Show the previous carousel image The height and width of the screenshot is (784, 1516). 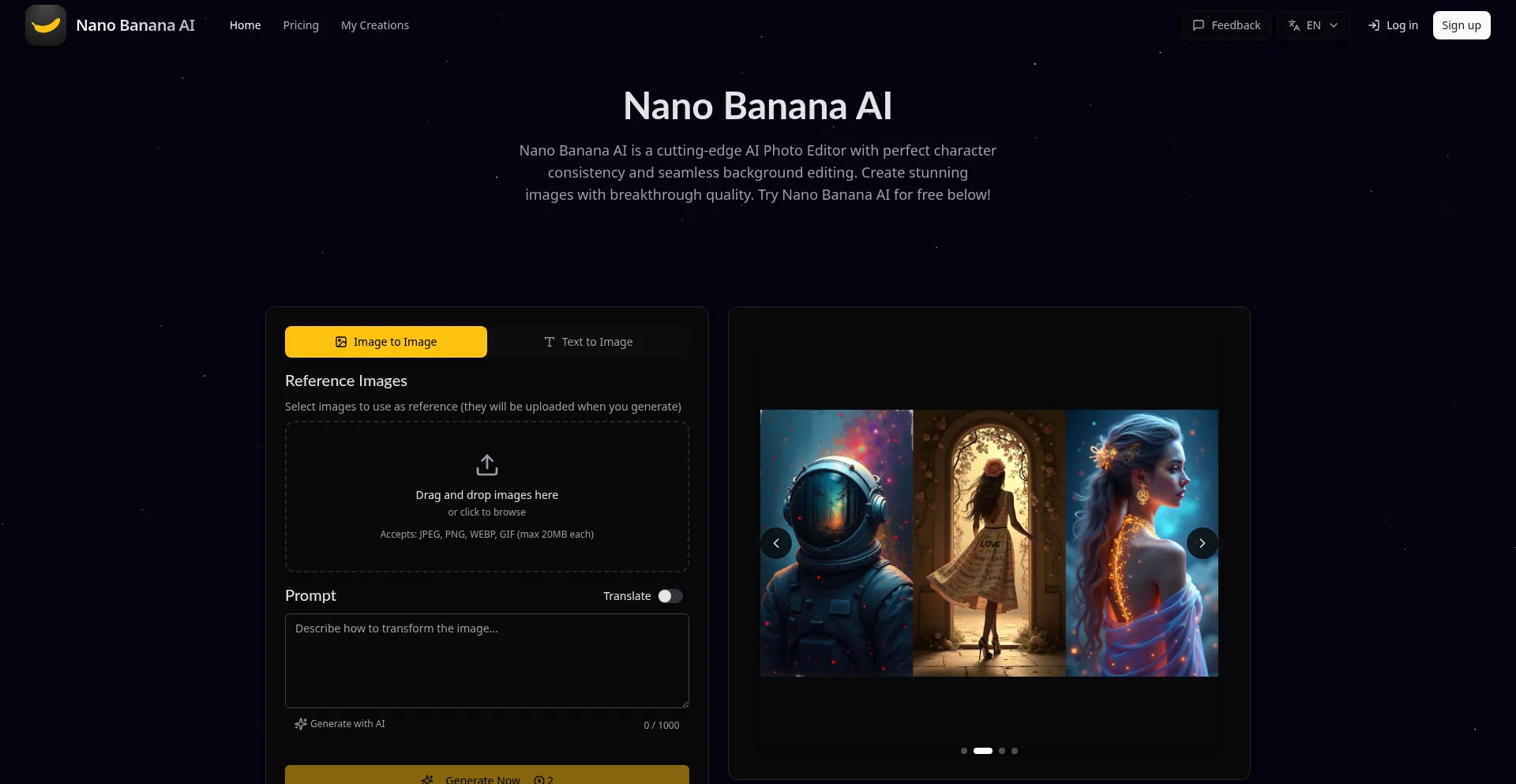[776, 543]
